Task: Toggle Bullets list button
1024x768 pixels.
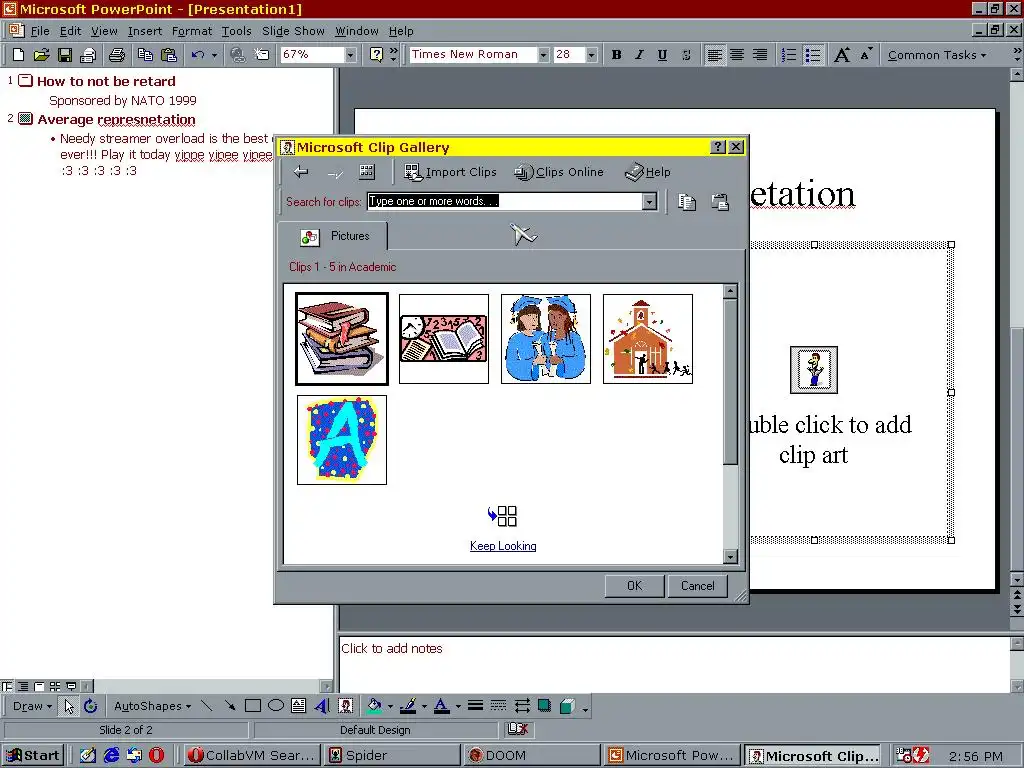Action: [812, 55]
